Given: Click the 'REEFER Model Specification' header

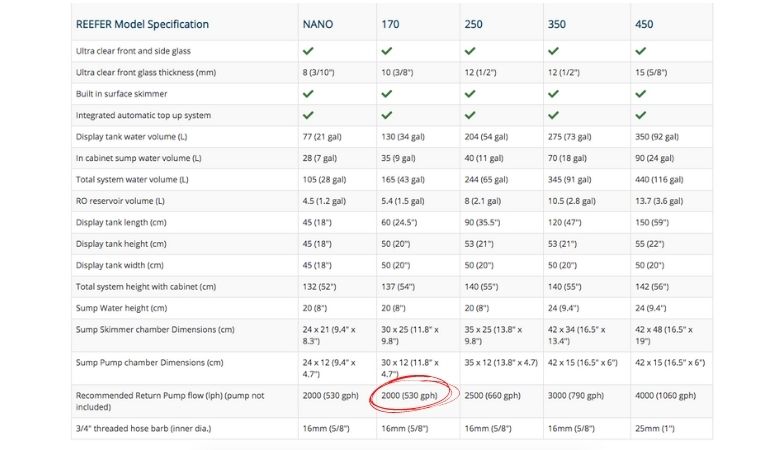Looking at the screenshot, I should [142, 24].
